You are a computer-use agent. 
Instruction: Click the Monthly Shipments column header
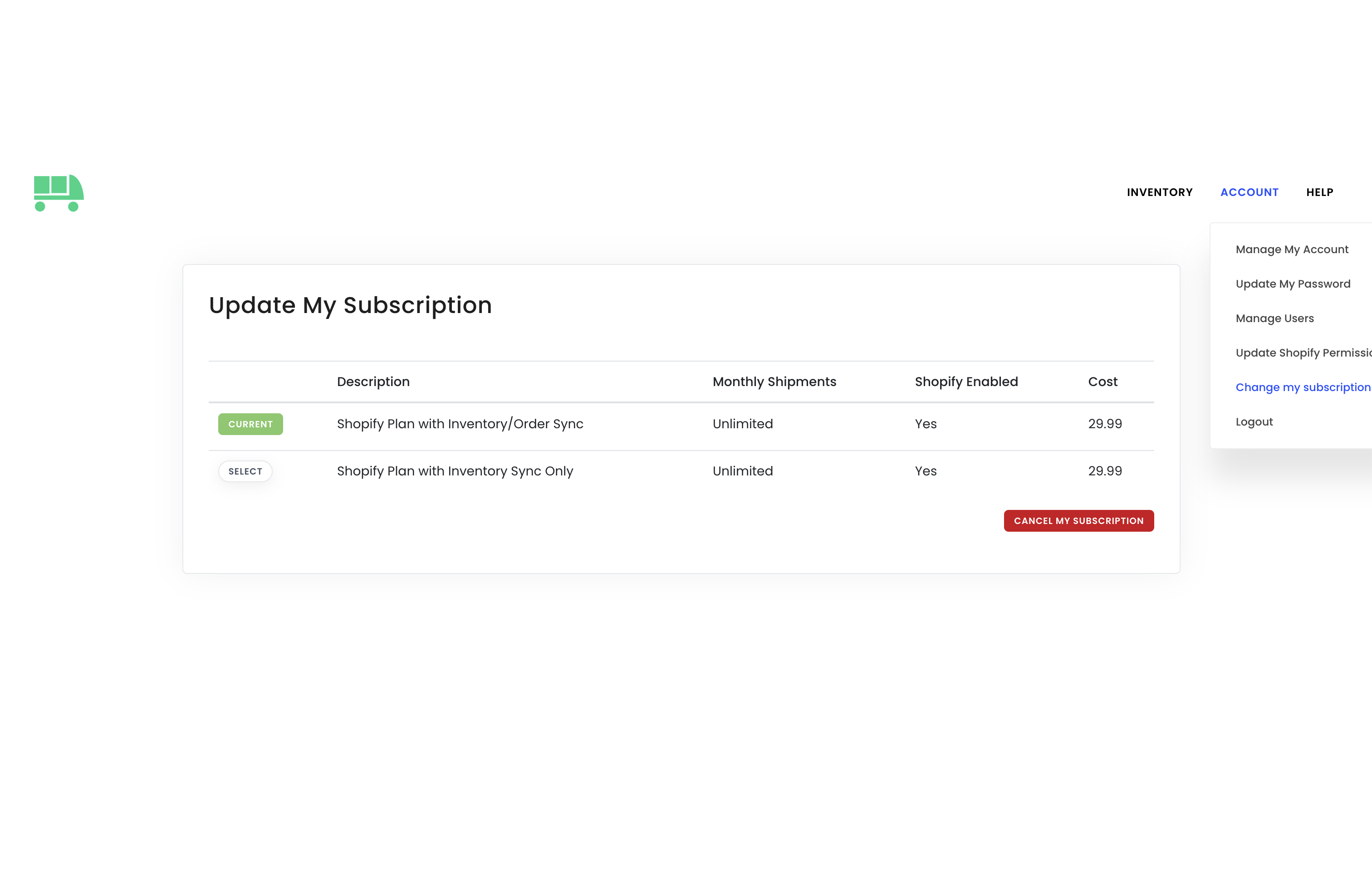(x=774, y=382)
